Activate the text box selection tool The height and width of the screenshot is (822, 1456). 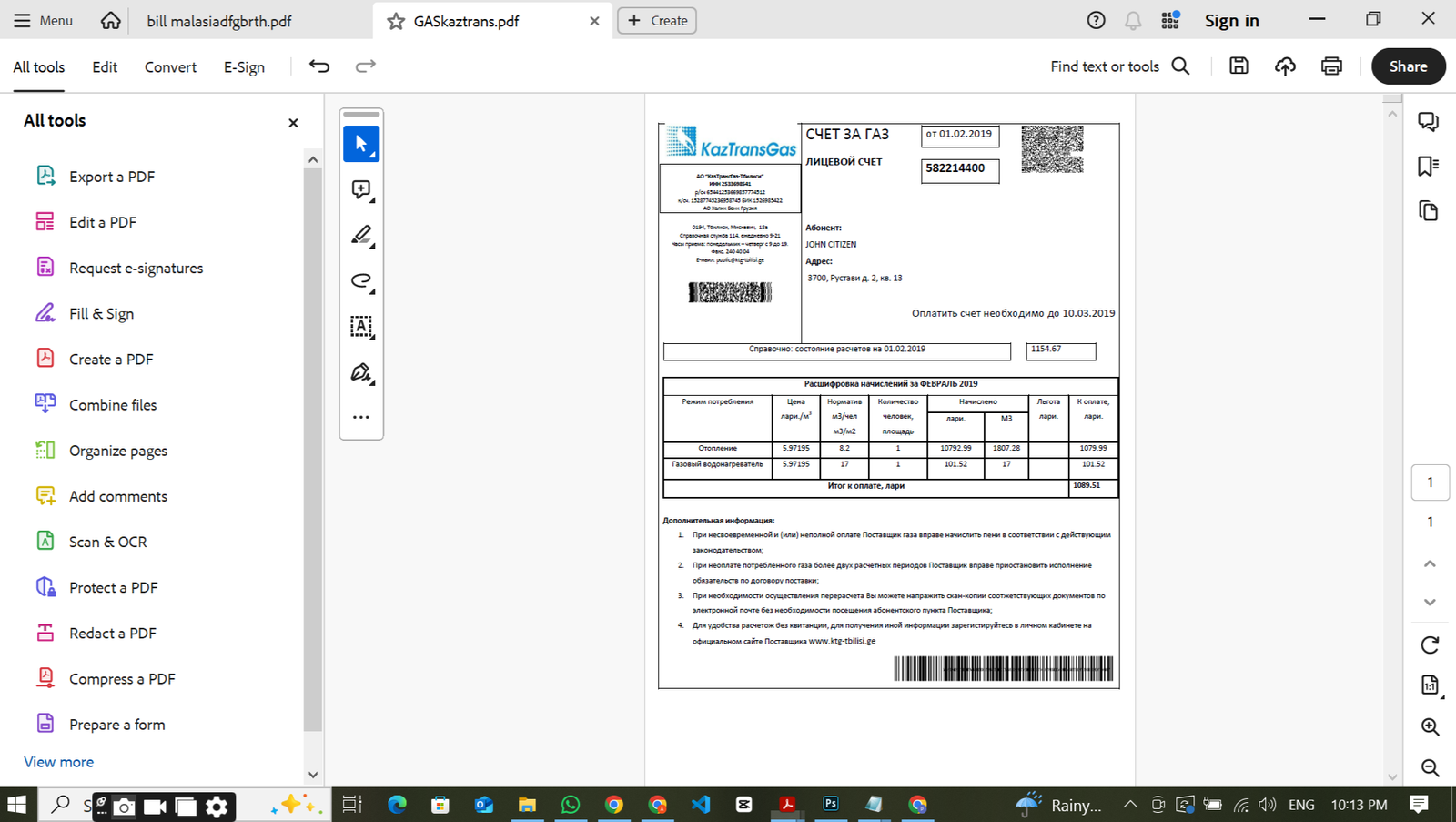[361, 326]
